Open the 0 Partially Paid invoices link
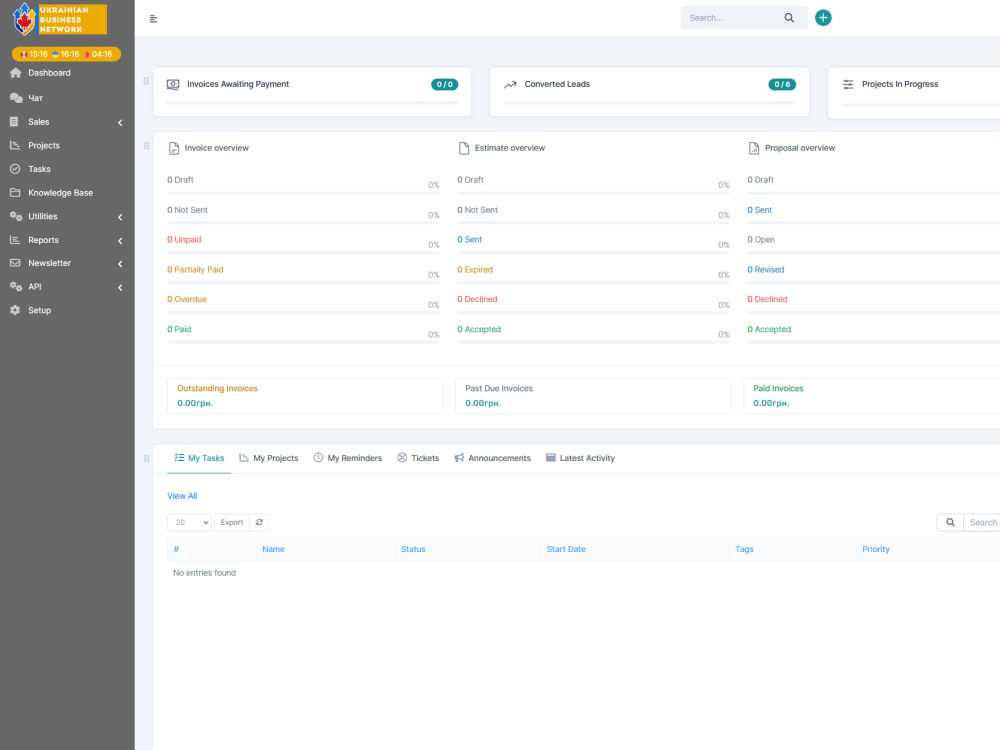The width and height of the screenshot is (1000, 750). click(x=195, y=270)
